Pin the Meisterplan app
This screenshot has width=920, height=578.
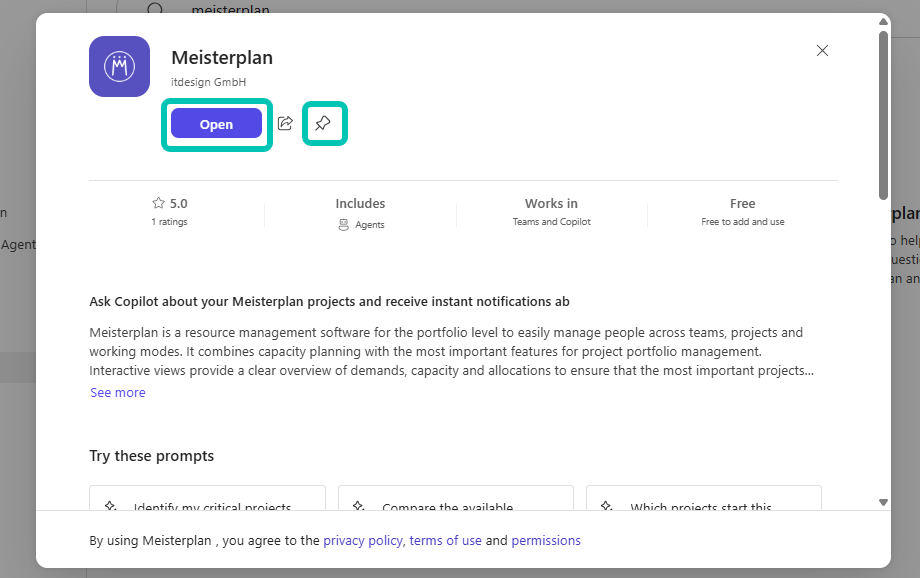(x=323, y=123)
